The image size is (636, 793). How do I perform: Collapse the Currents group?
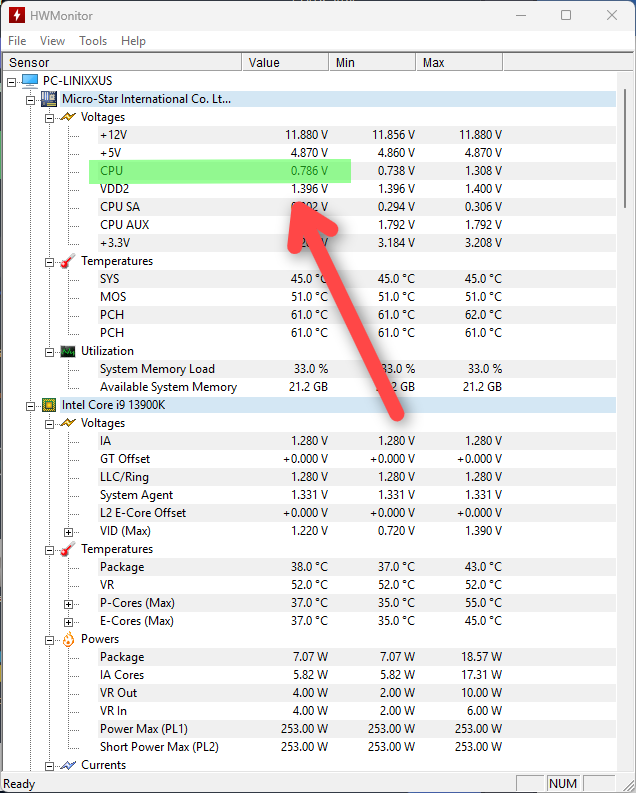coord(50,766)
